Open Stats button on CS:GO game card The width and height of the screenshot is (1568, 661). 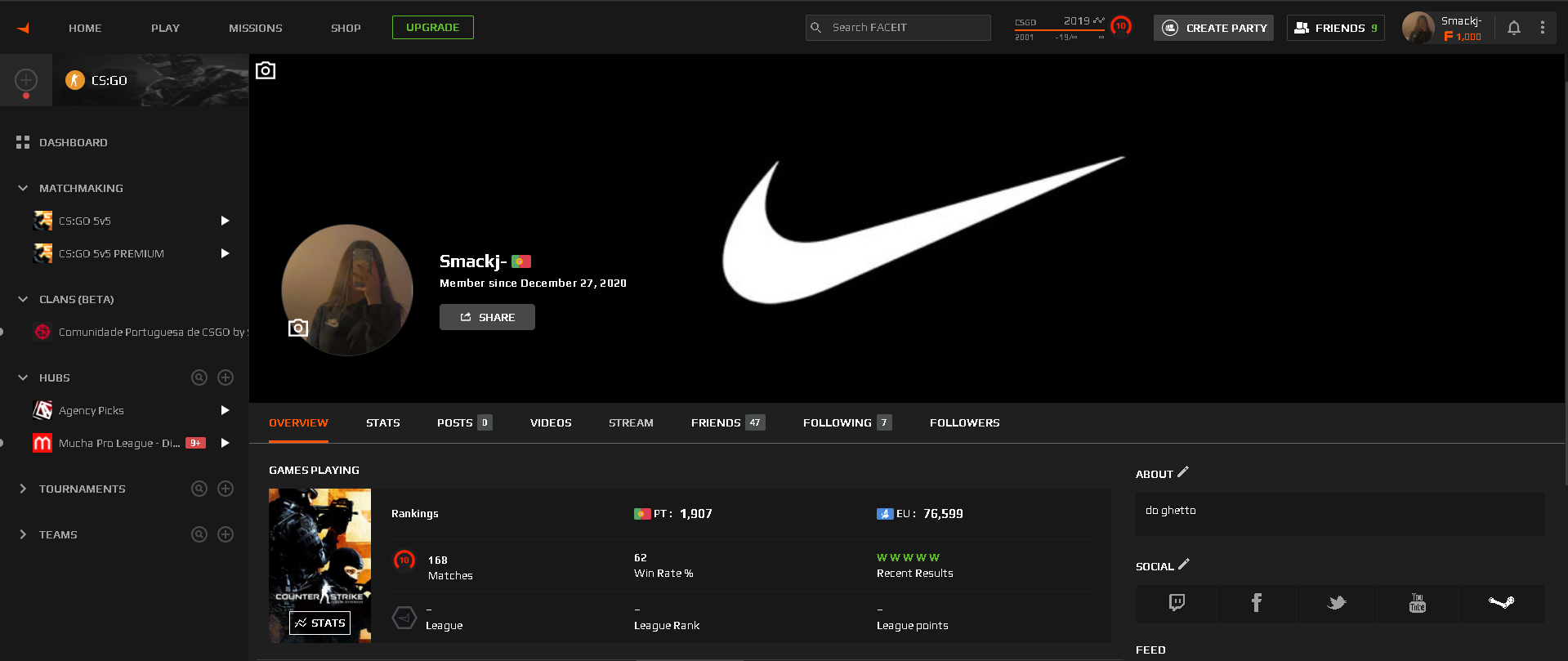pos(320,623)
